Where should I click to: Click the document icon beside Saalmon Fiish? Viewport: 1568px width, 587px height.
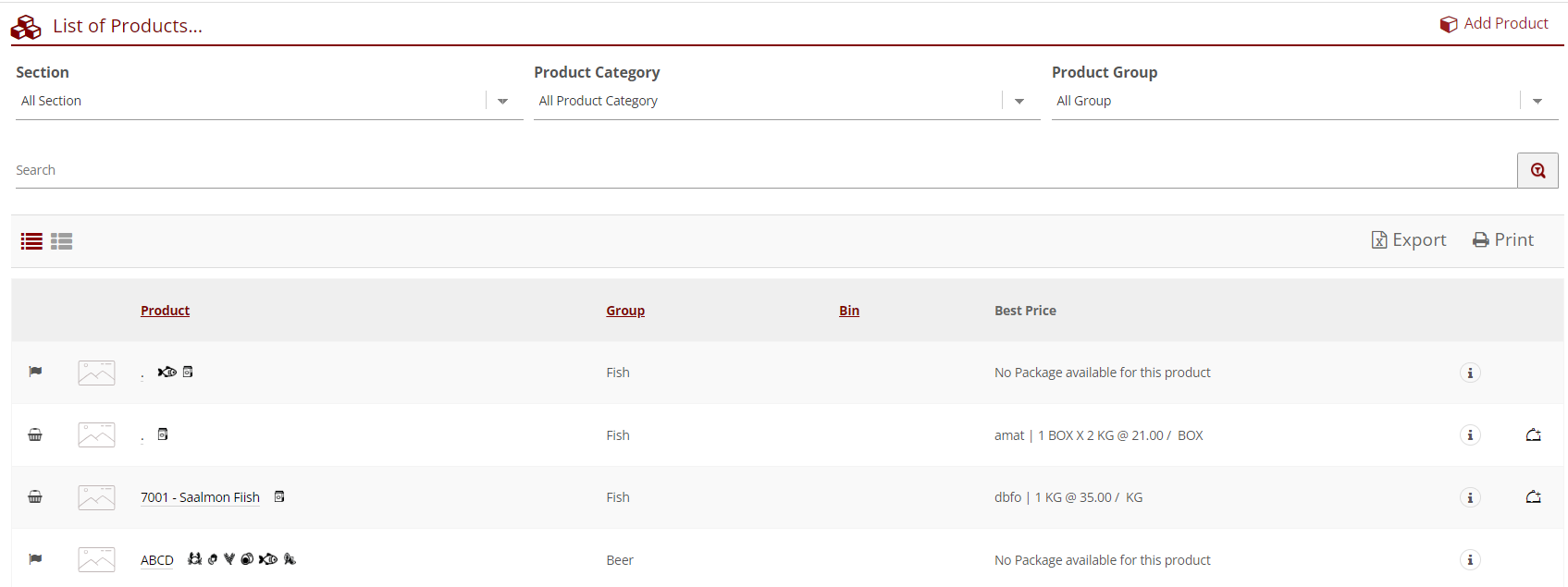pos(279,497)
